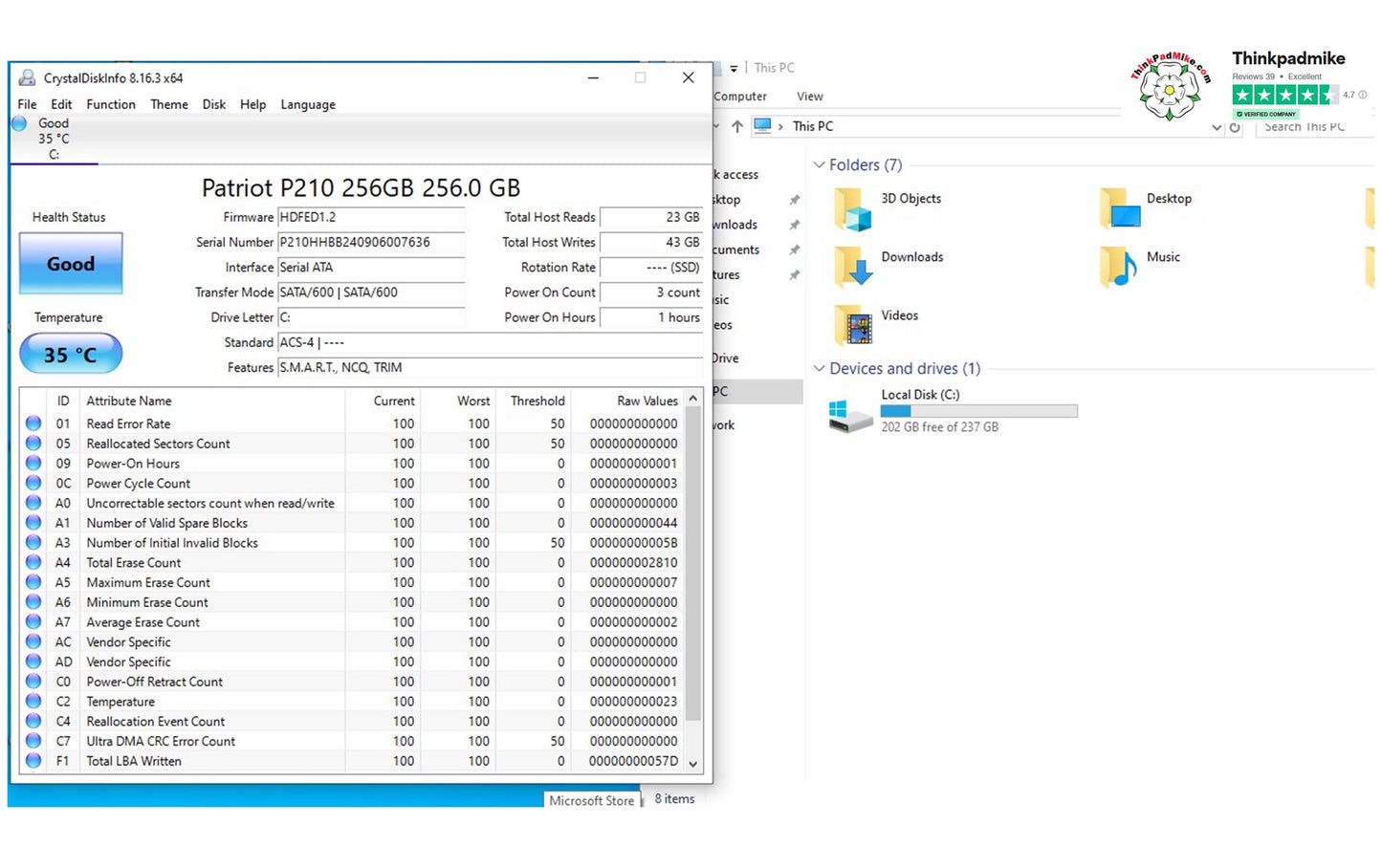The width and height of the screenshot is (1382, 868).
Task: Click status orb for Reallocated Sectors Count
Action: coord(33,444)
